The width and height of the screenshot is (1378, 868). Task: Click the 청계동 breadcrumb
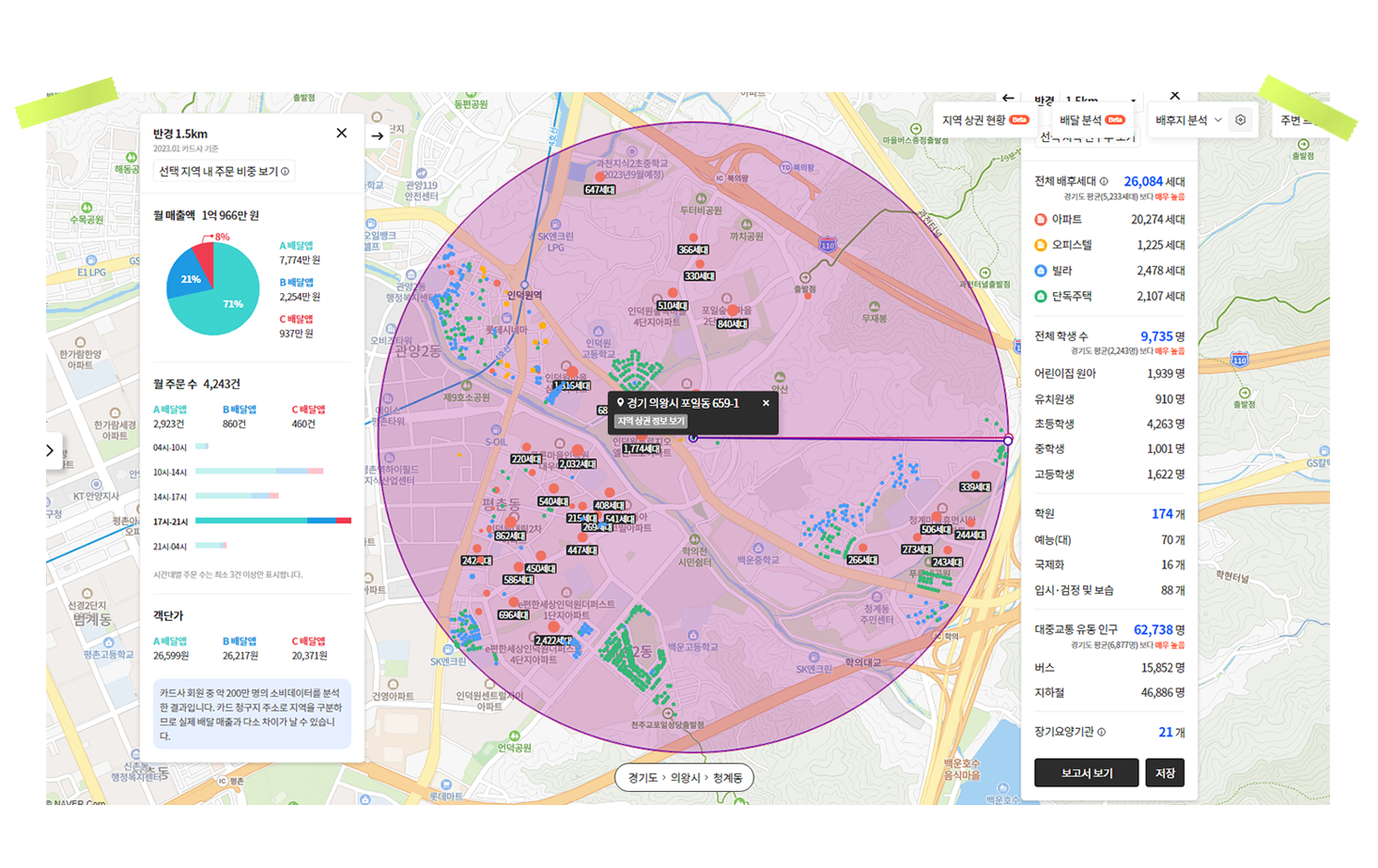728,778
